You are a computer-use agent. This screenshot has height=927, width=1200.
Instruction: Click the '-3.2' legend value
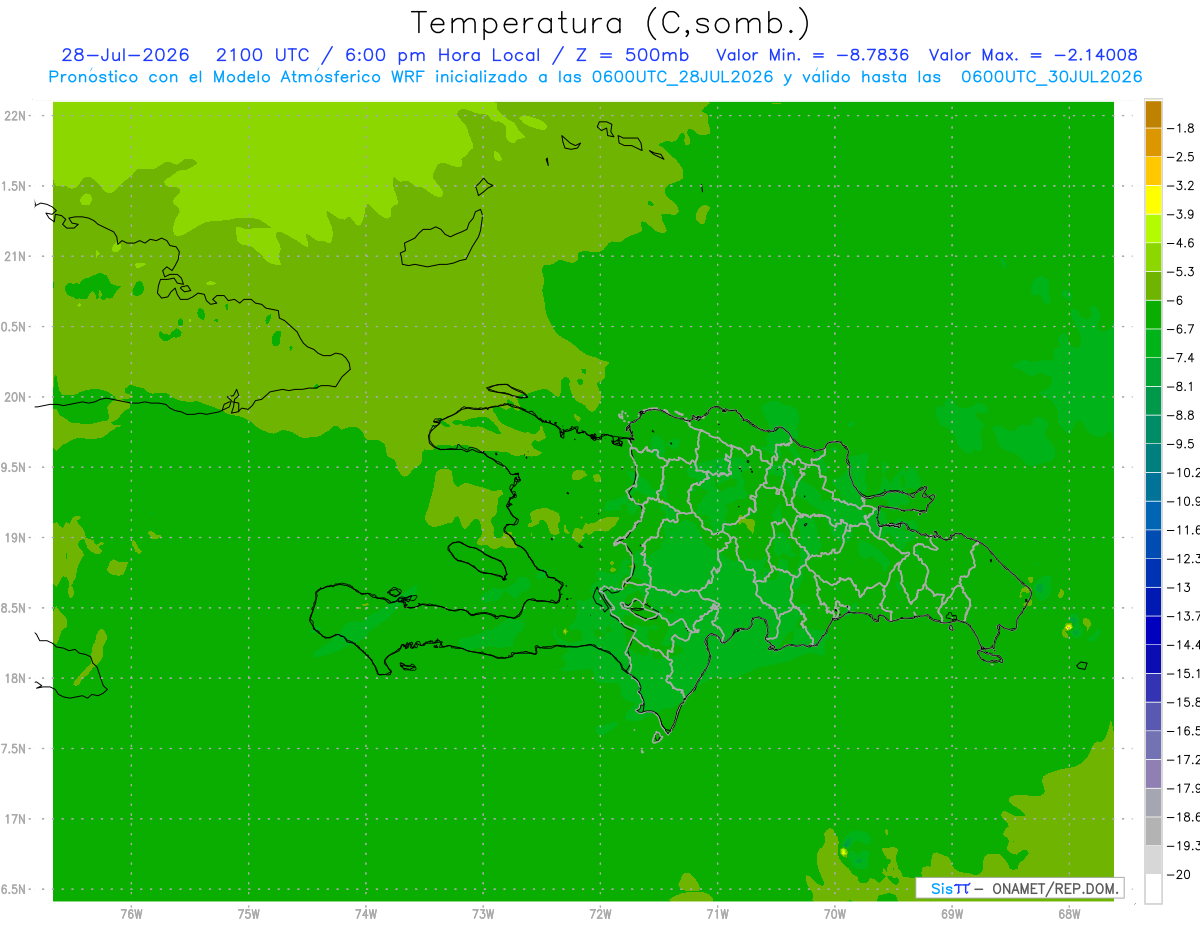pos(1181,186)
